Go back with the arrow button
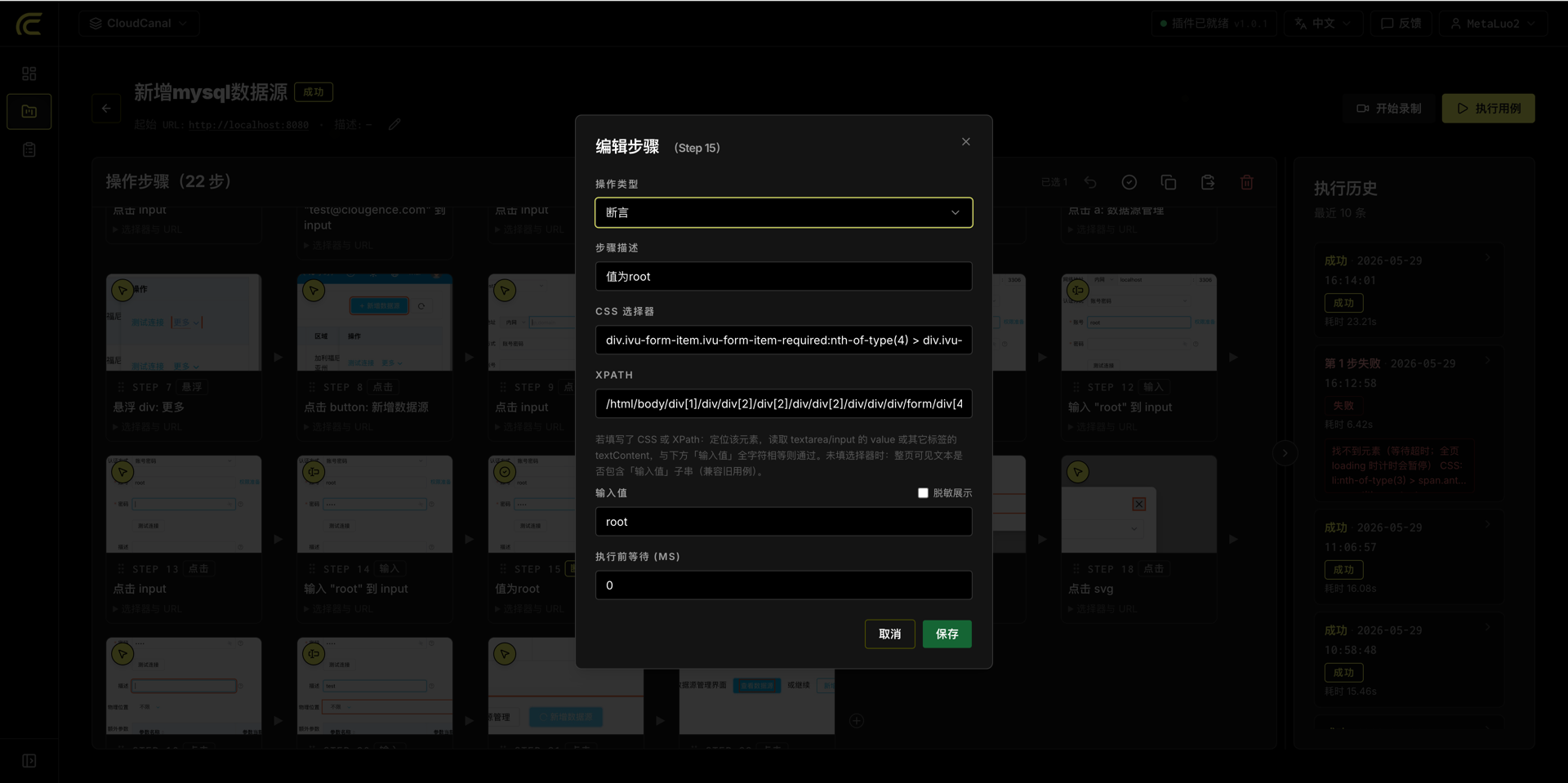1568x783 pixels. 106,109
